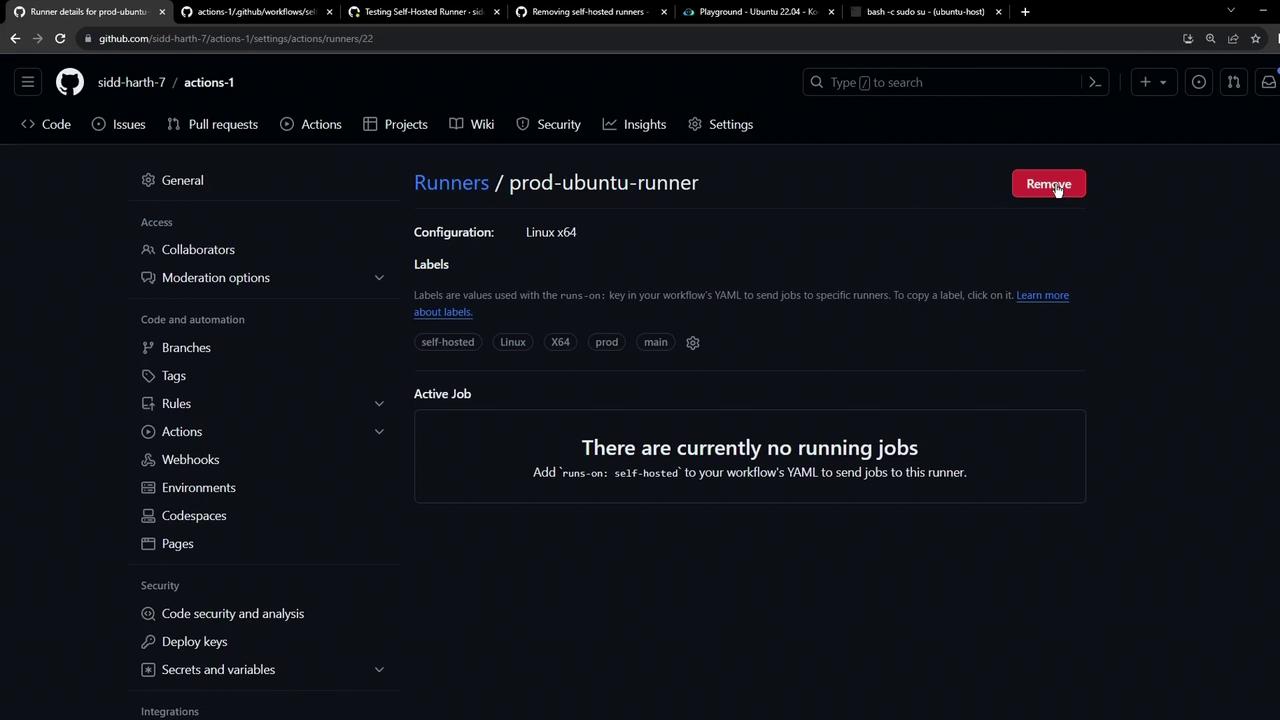Click the red Remove button
This screenshot has width=1280, height=720.
pyautogui.click(x=1048, y=184)
